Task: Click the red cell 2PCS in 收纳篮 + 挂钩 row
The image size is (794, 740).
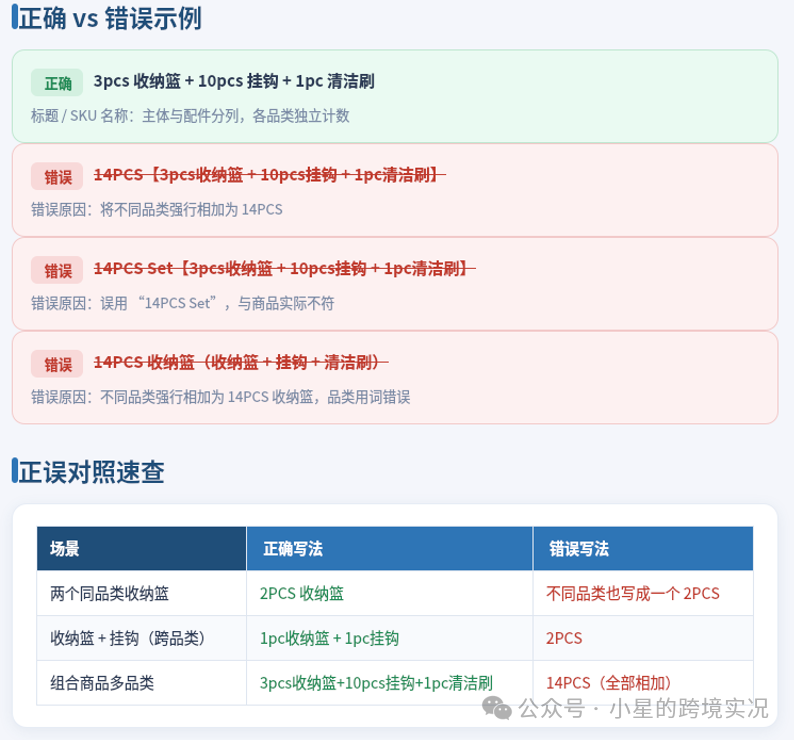Action: coord(643,638)
